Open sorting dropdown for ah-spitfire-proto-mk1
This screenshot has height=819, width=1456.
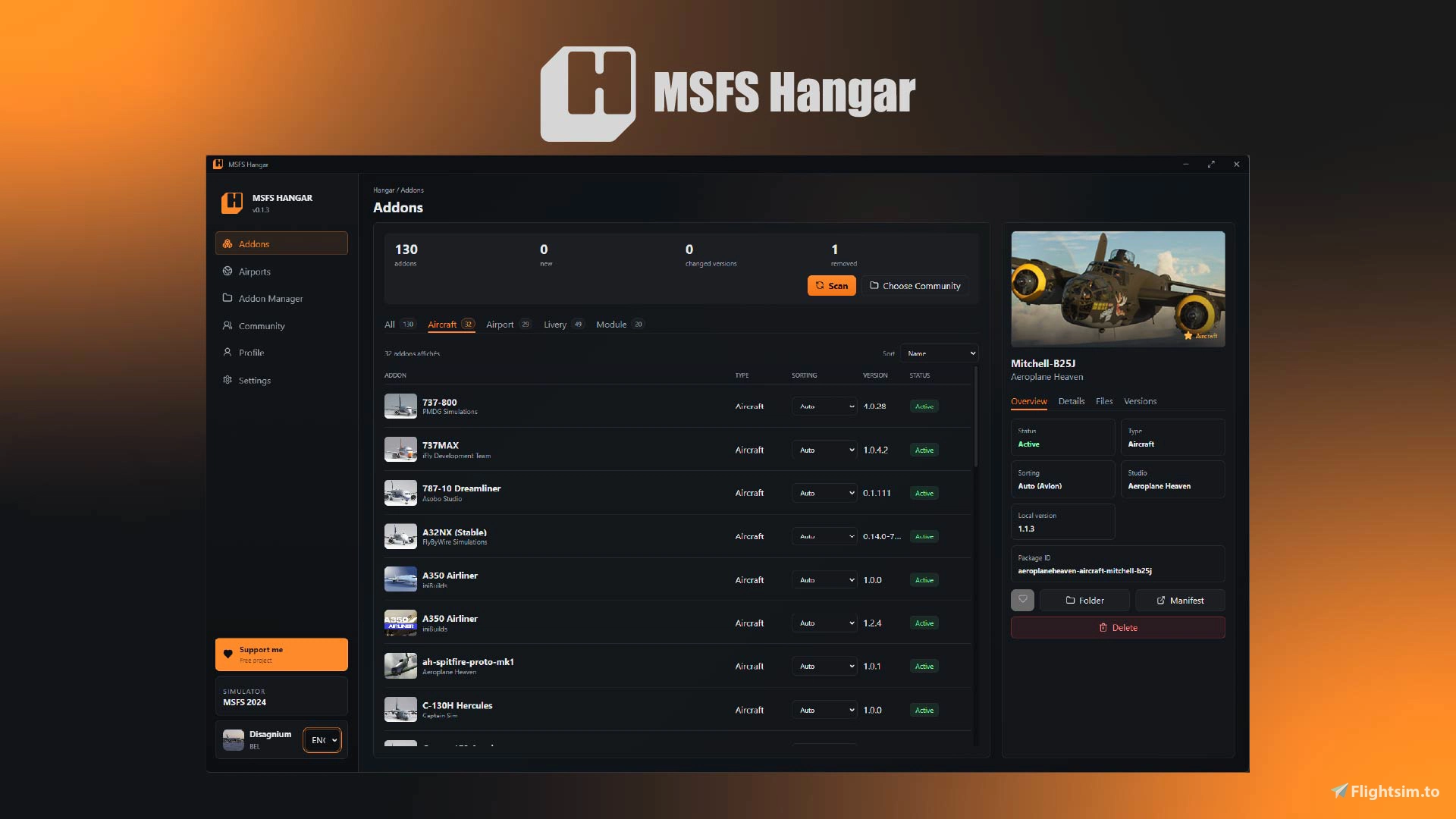[825, 667]
